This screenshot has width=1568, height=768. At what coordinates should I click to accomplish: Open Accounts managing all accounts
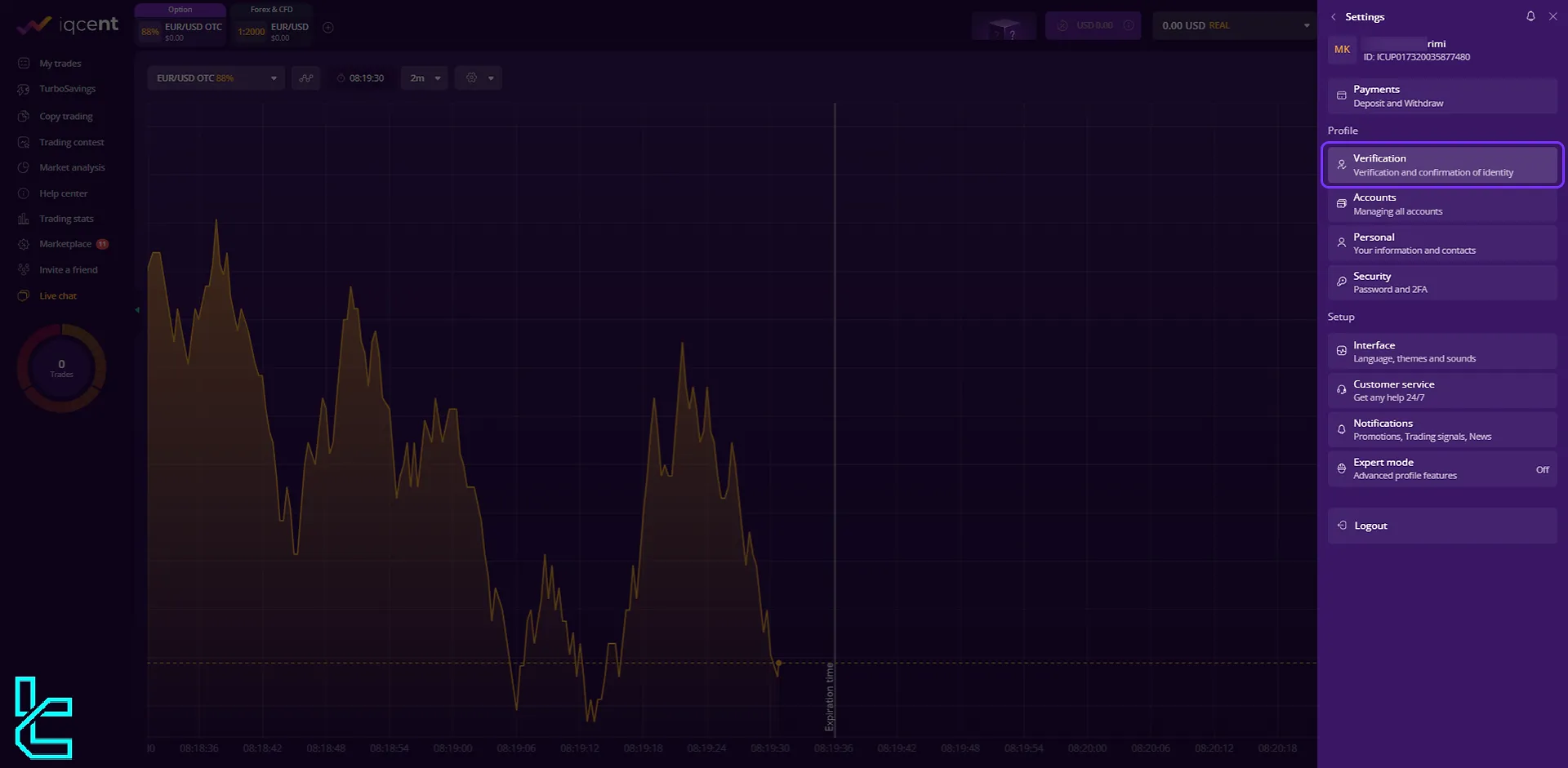[x=1442, y=204]
